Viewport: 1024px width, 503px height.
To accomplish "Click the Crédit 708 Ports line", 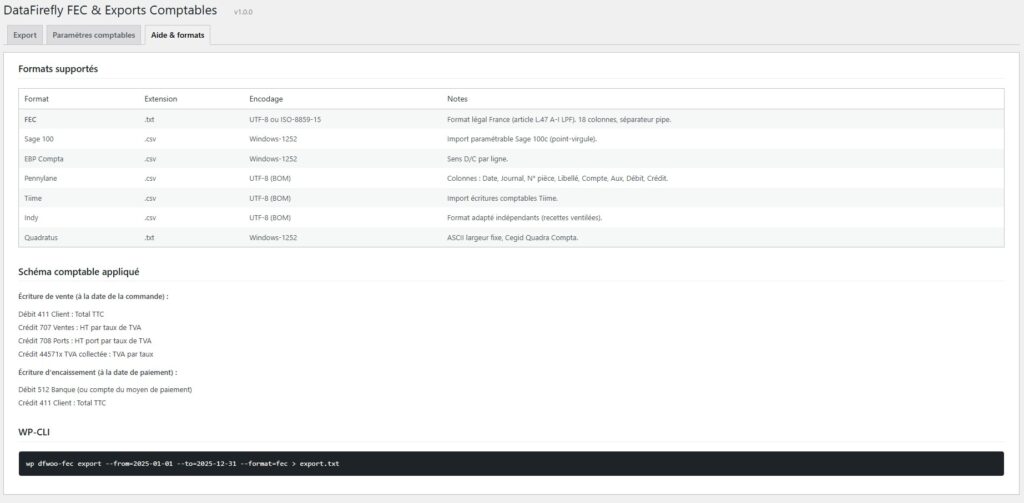I will 85,340.
